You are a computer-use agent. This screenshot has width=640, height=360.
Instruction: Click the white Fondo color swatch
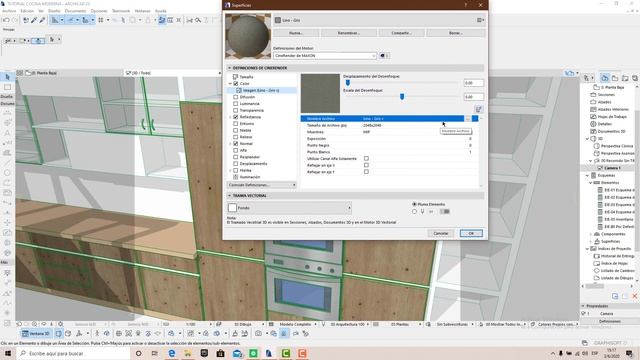233,208
